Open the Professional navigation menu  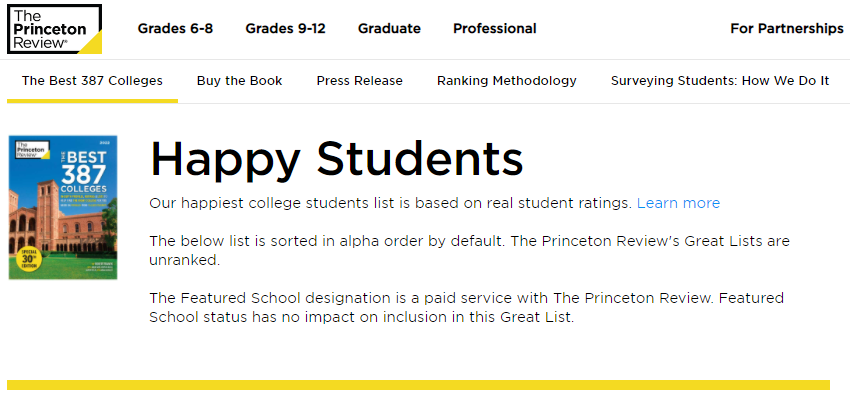(495, 29)
